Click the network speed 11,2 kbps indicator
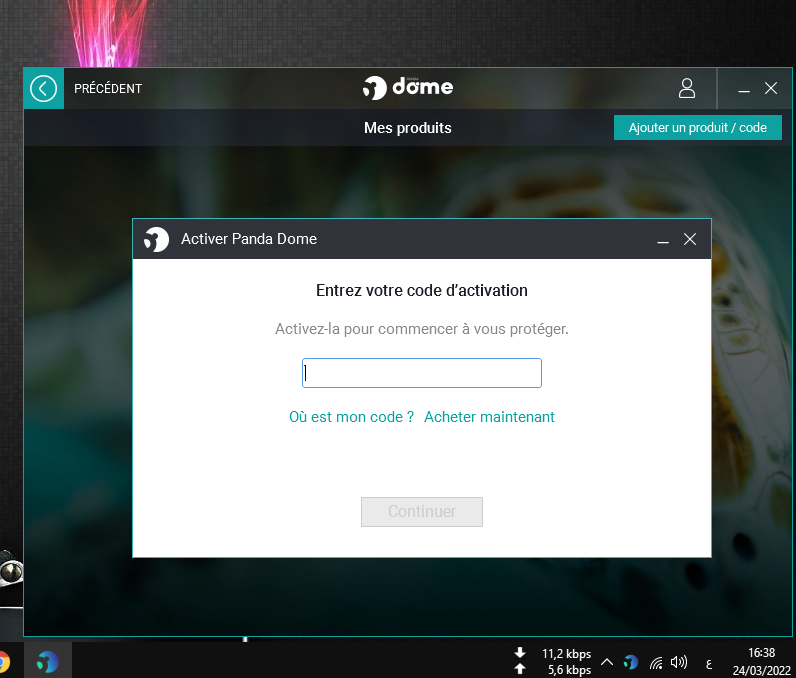The width and height of the screenshot is (796, 678). coord(566,654)
